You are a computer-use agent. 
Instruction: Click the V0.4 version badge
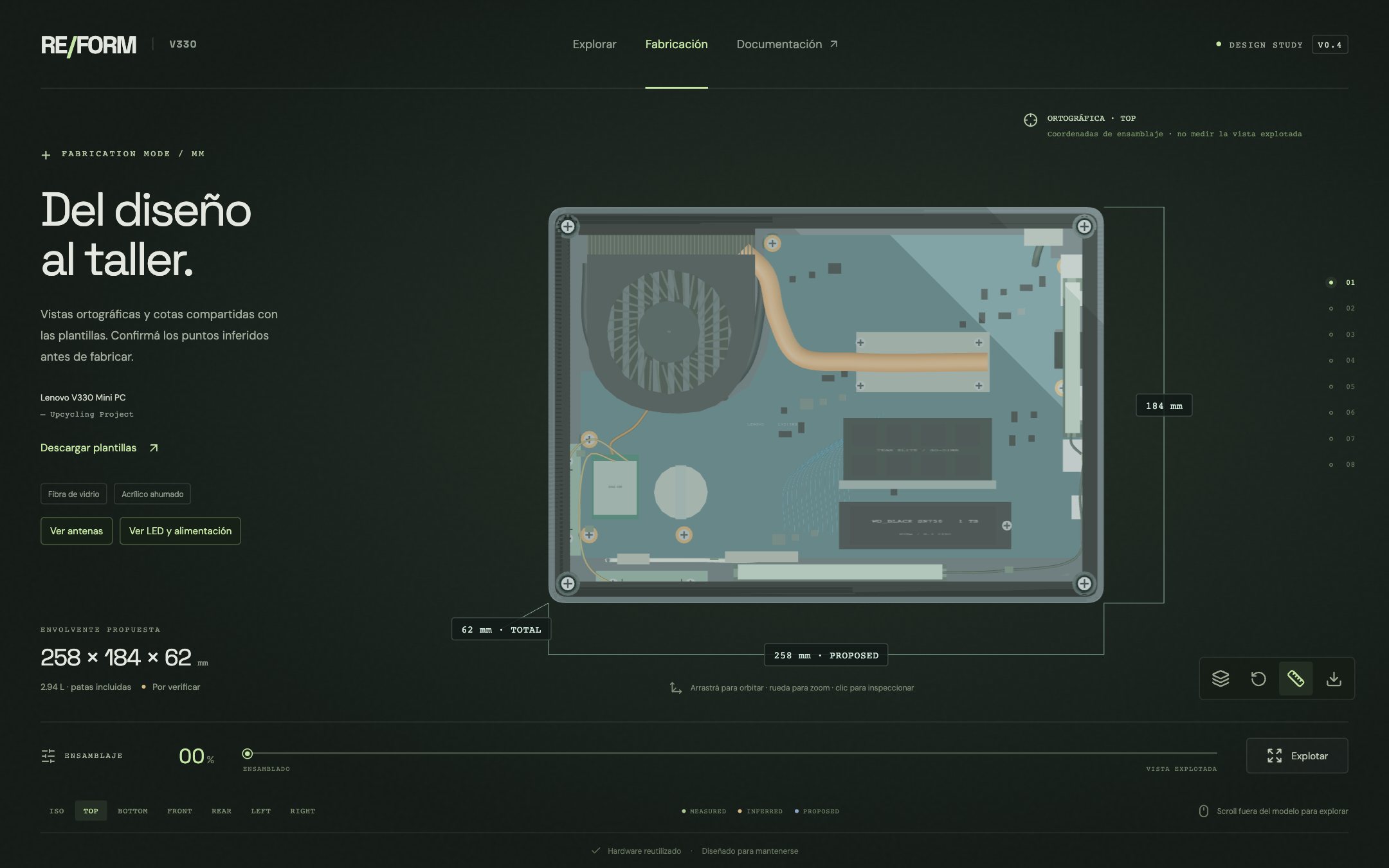(1329, 45)
